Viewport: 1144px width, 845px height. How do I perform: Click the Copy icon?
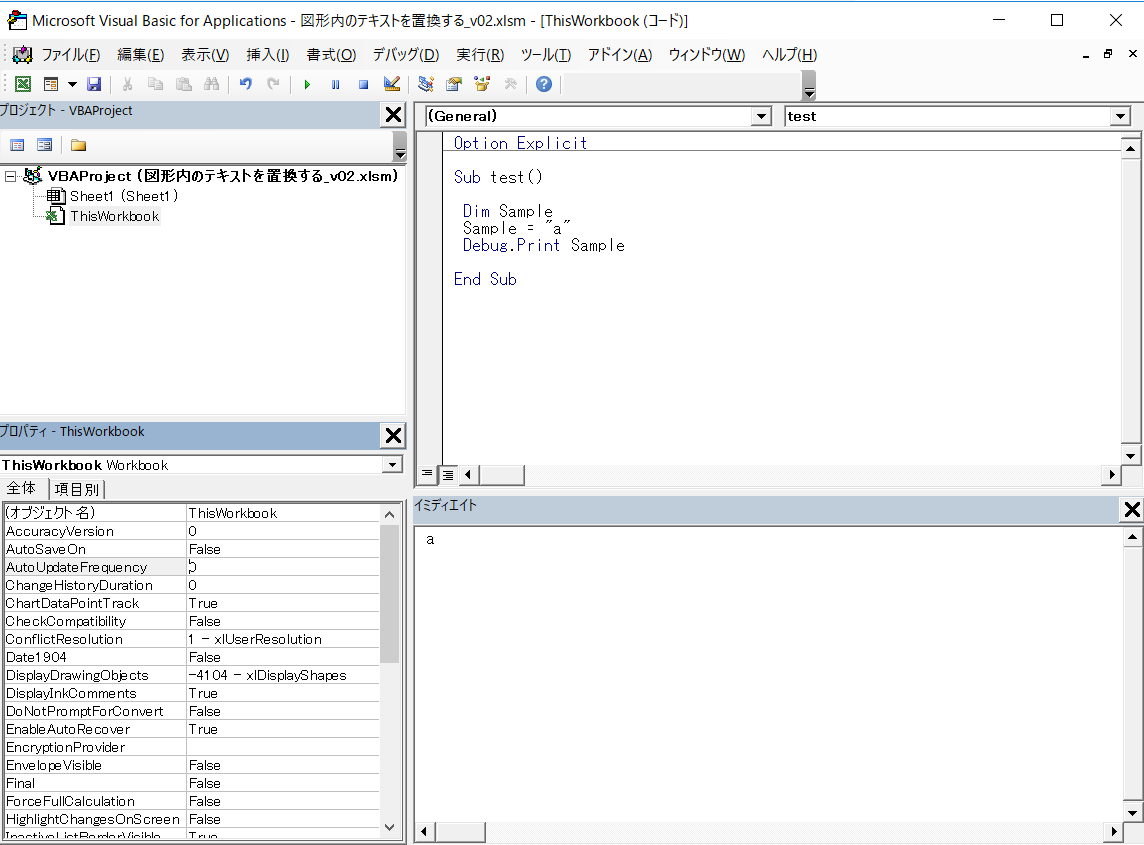(155, 84)
